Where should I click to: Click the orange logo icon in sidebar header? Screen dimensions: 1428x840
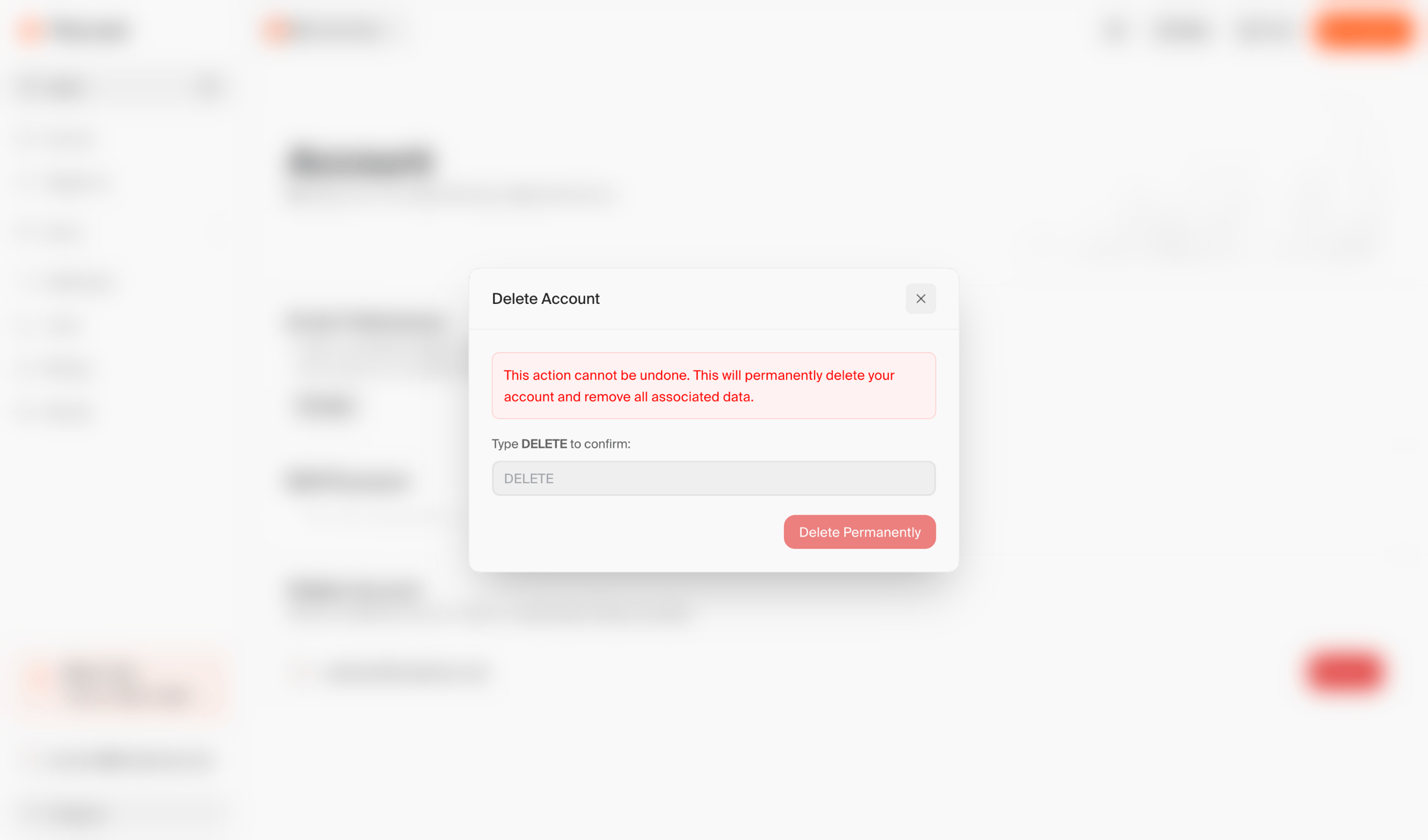click(31, 30)
